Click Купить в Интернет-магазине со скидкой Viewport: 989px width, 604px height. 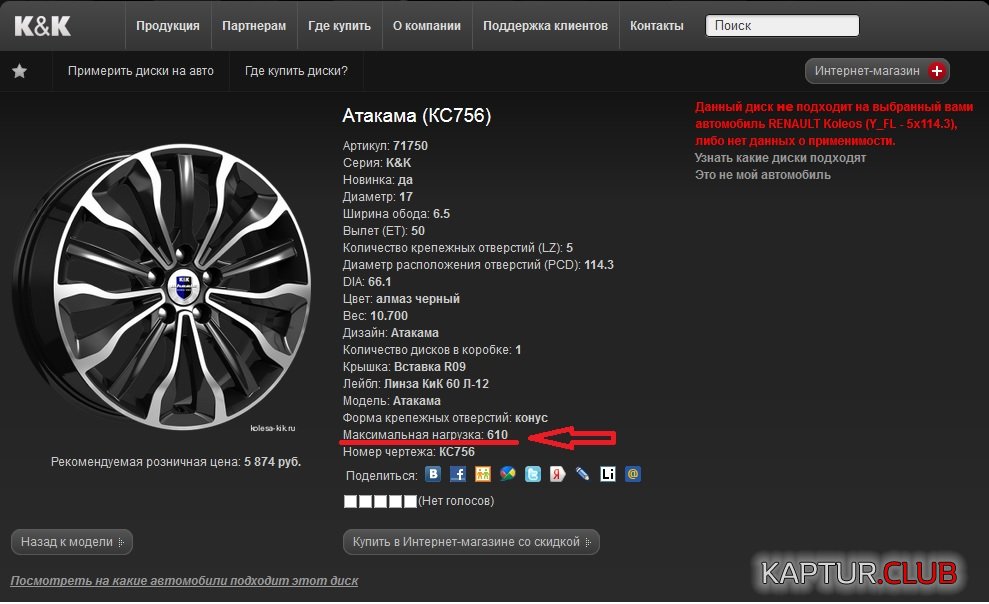click(x=471, y=542)
